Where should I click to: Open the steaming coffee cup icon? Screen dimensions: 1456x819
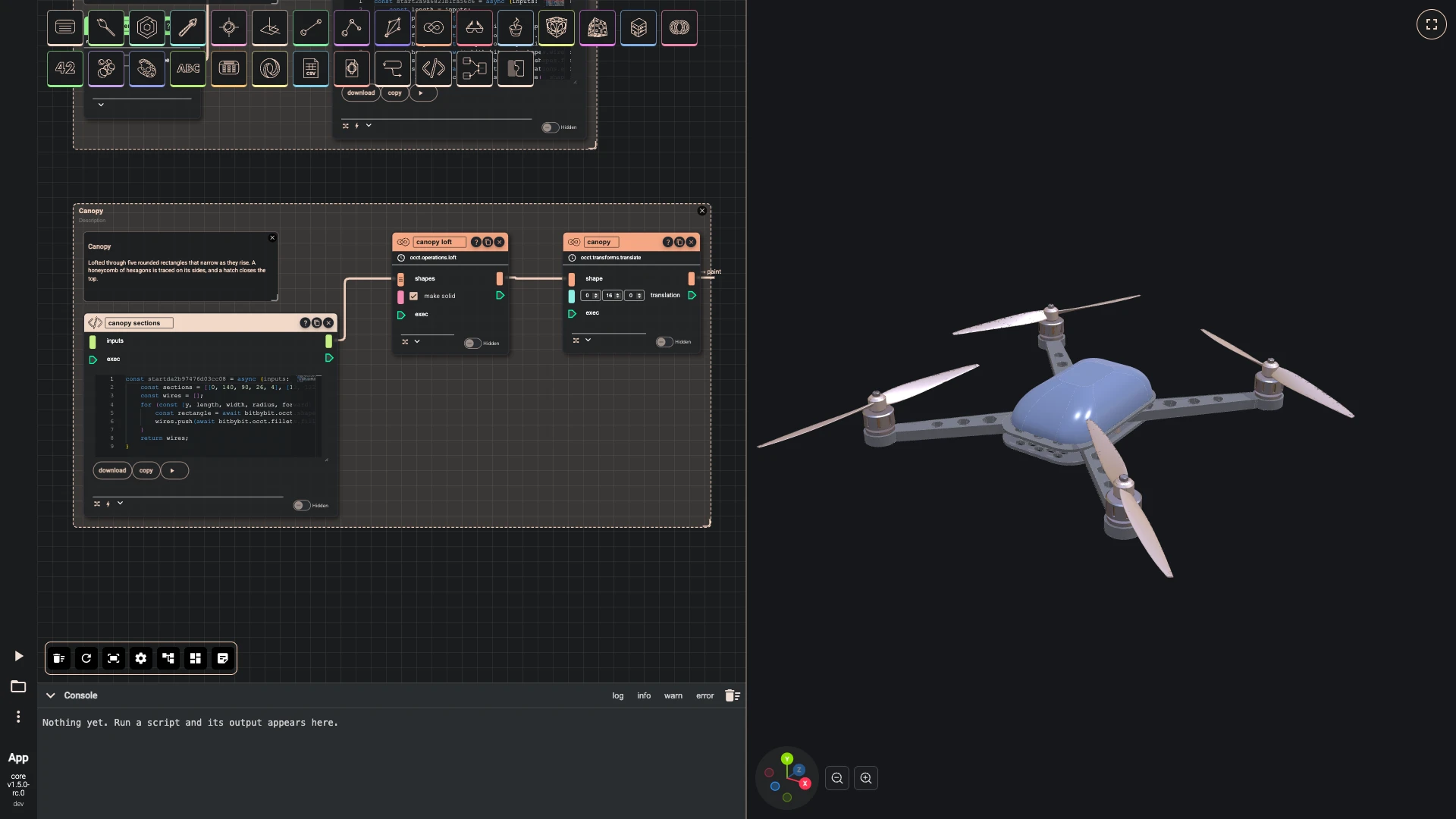click(x=516, y=28)
